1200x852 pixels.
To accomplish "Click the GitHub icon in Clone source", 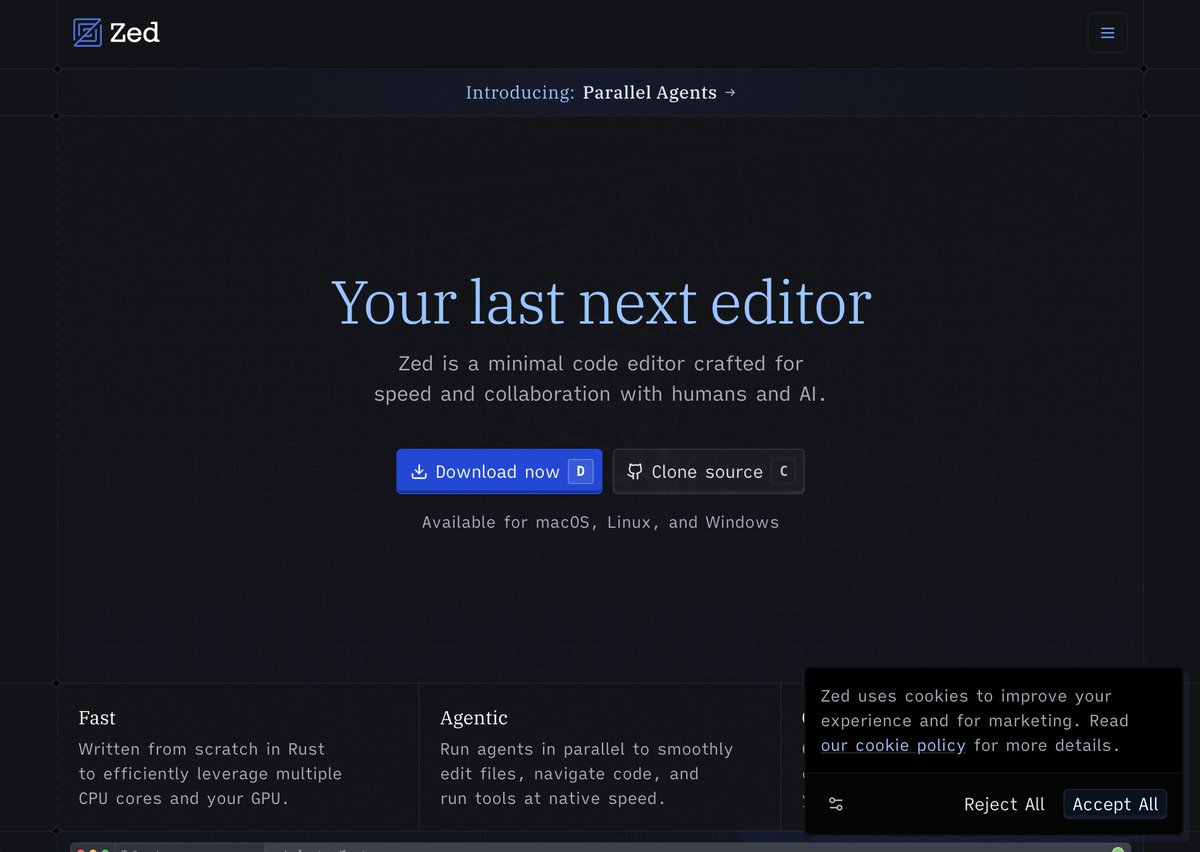I will [634, 472].
